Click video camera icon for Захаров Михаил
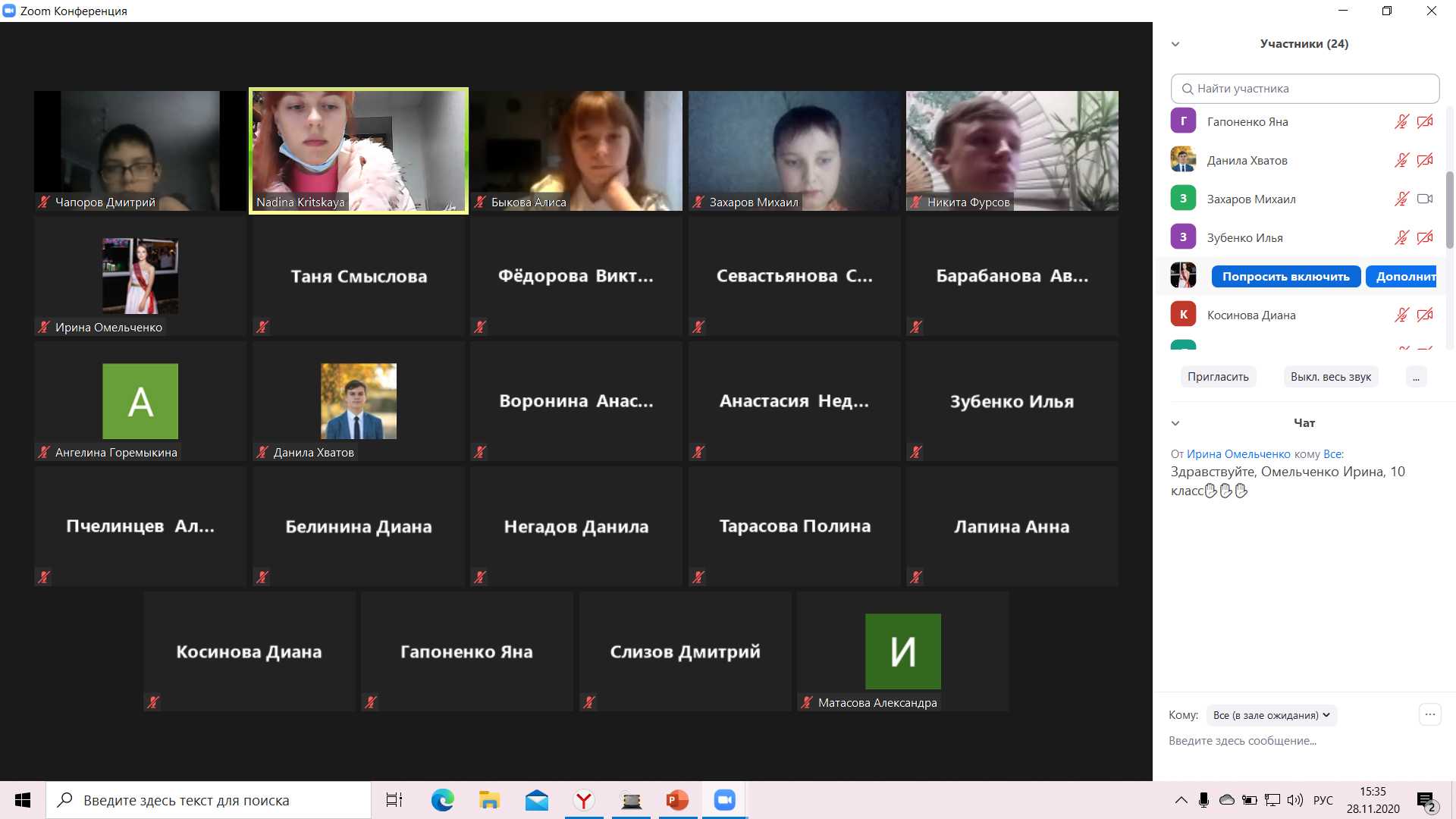Image resolution: width=1456 pixels, height=819 pixels. 1425,199
